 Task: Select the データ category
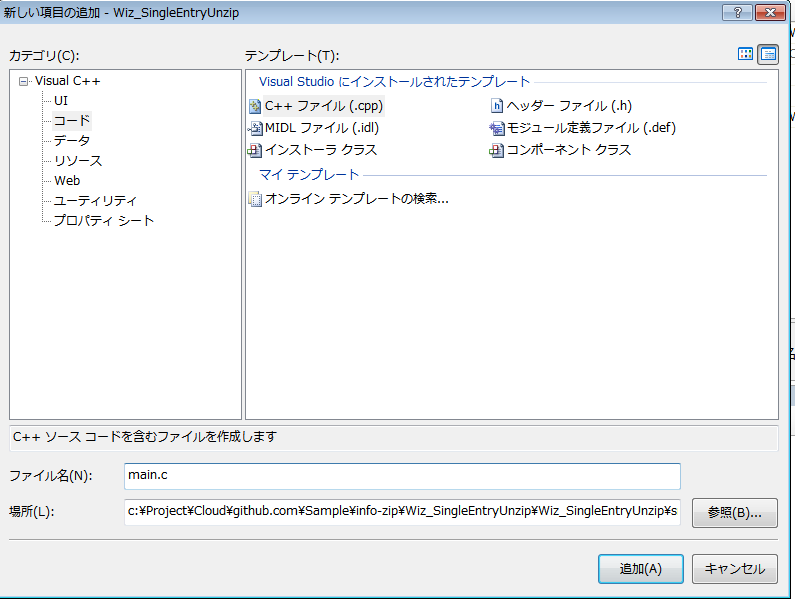click(72, 140)
